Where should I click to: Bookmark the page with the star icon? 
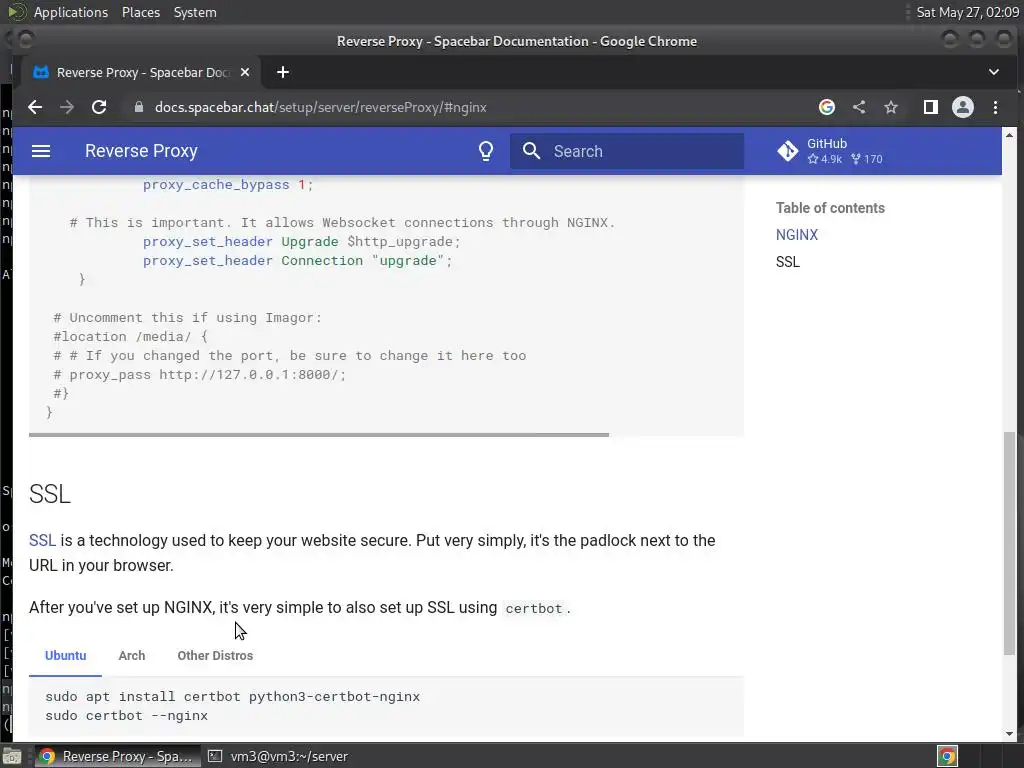coord(891,107)
